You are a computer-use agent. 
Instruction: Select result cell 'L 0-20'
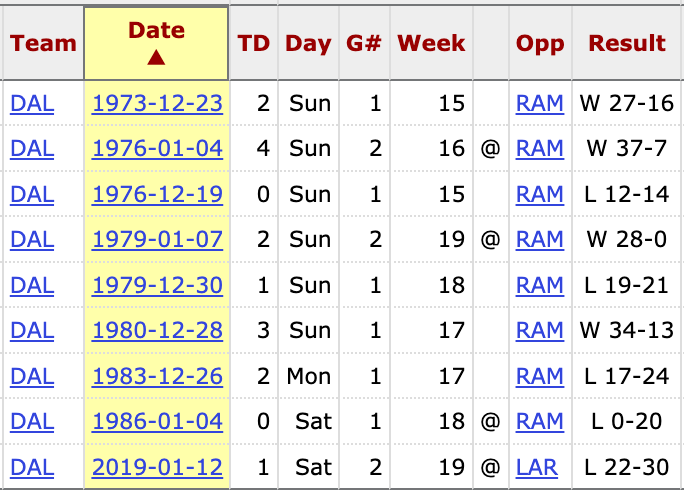tap(627, 421)
